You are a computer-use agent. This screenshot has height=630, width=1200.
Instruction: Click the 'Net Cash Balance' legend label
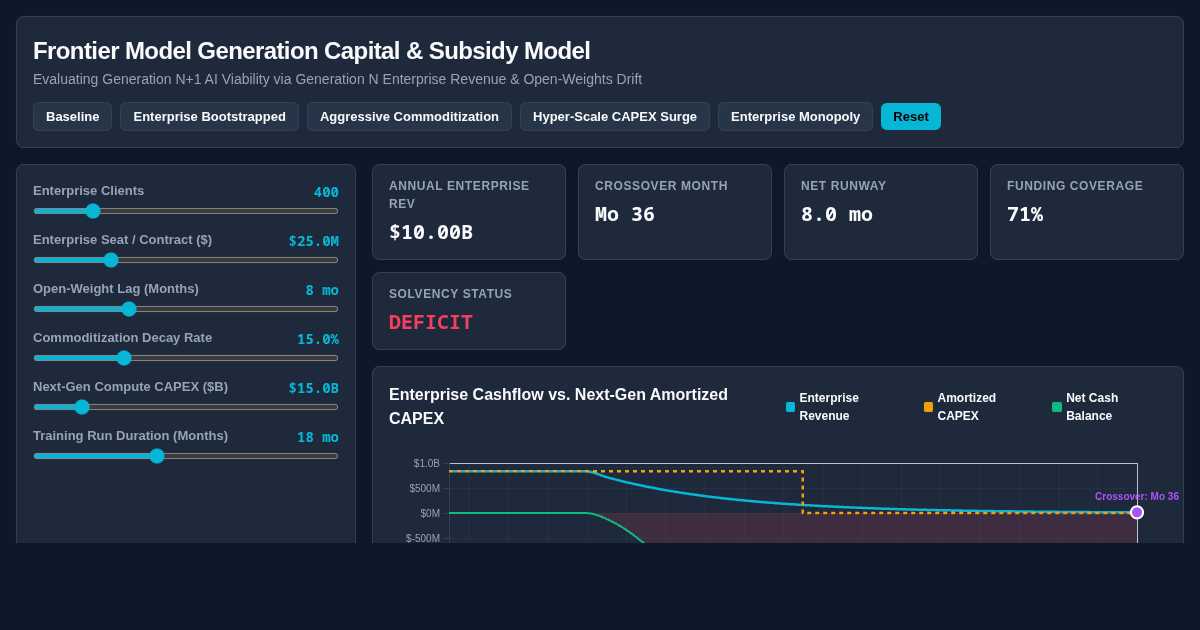pyautogui.click(x=1092, y=407)
